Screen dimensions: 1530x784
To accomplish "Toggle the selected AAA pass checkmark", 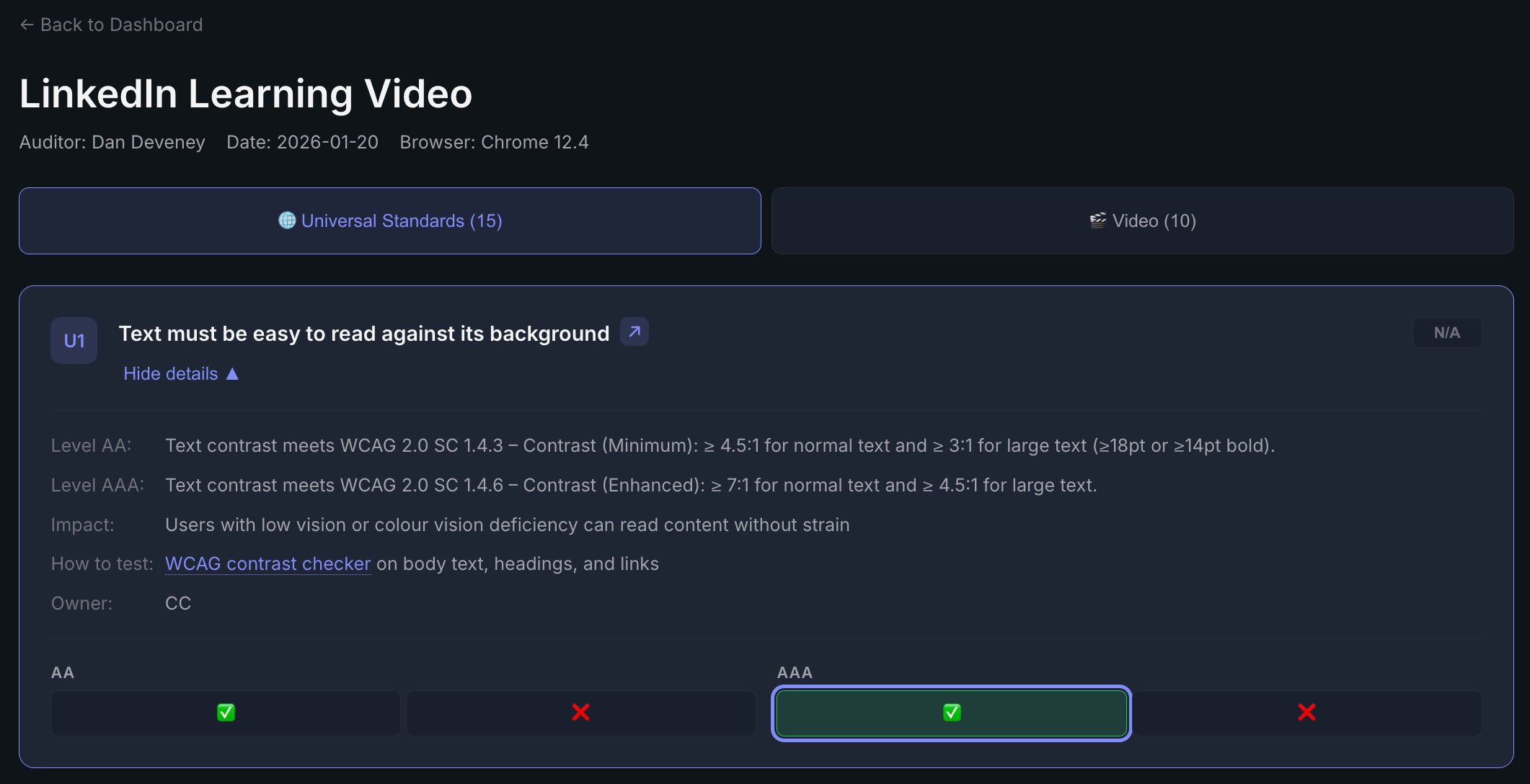I will (x=952, y=713).
